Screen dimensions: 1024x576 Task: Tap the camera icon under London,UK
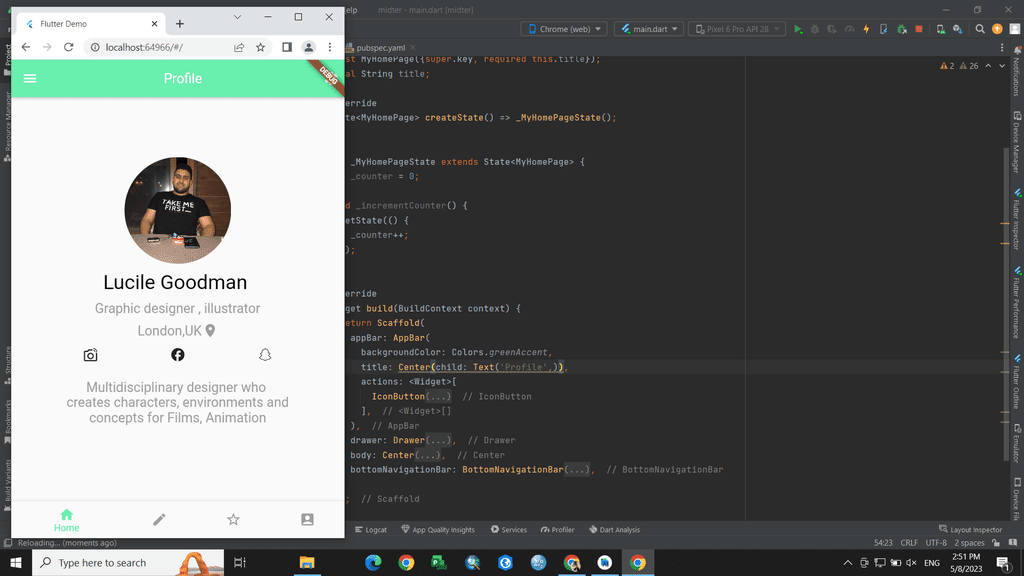click(x=90, y=355)
